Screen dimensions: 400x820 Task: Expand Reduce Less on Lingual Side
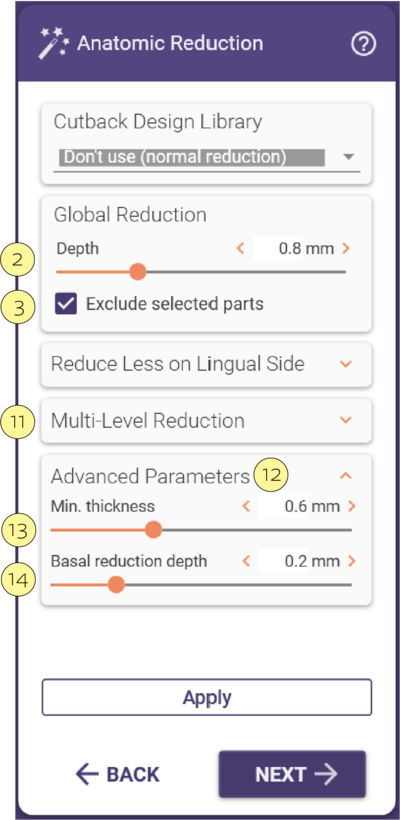(207, 364)
